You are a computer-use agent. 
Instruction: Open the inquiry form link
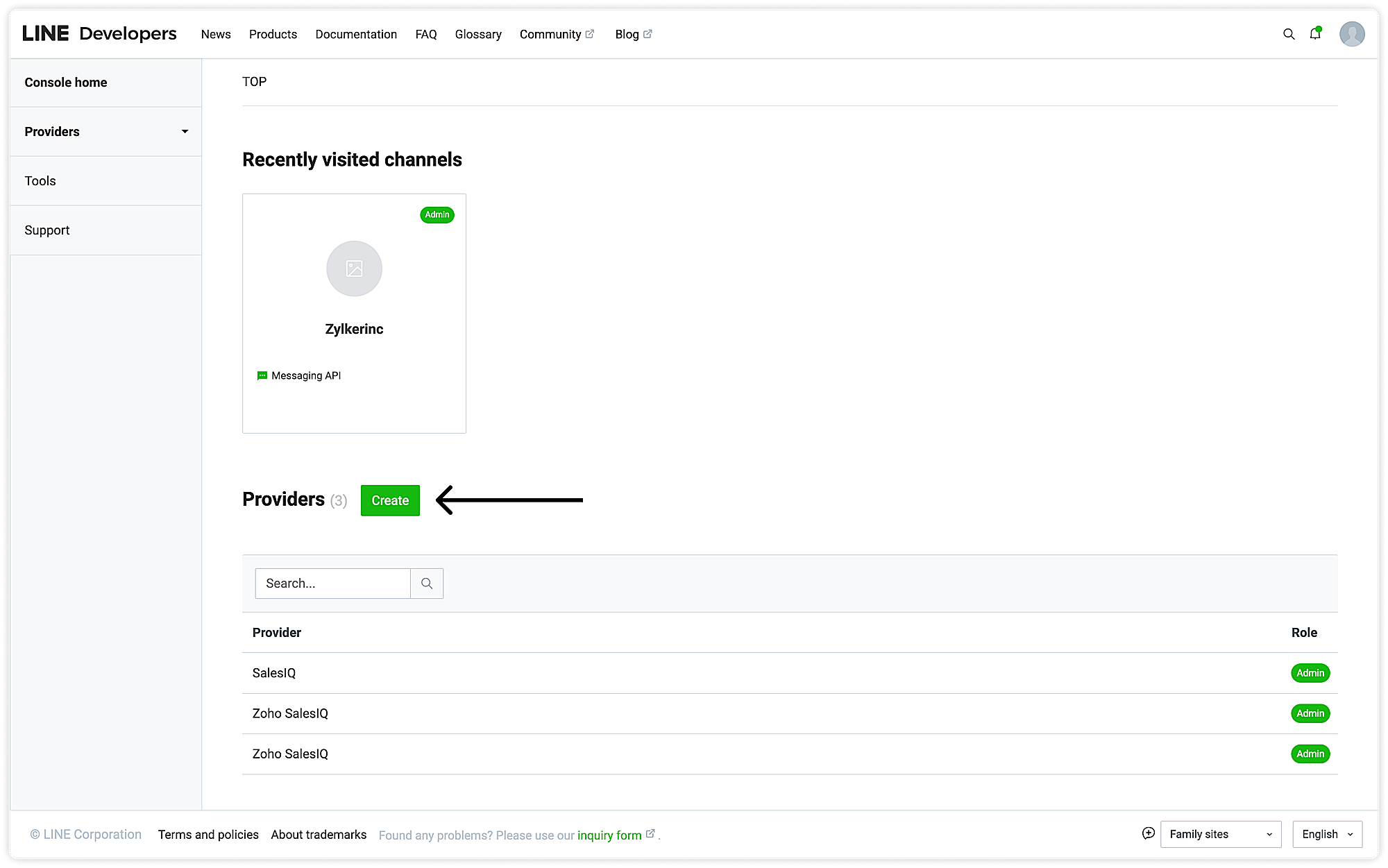point(609,835)
